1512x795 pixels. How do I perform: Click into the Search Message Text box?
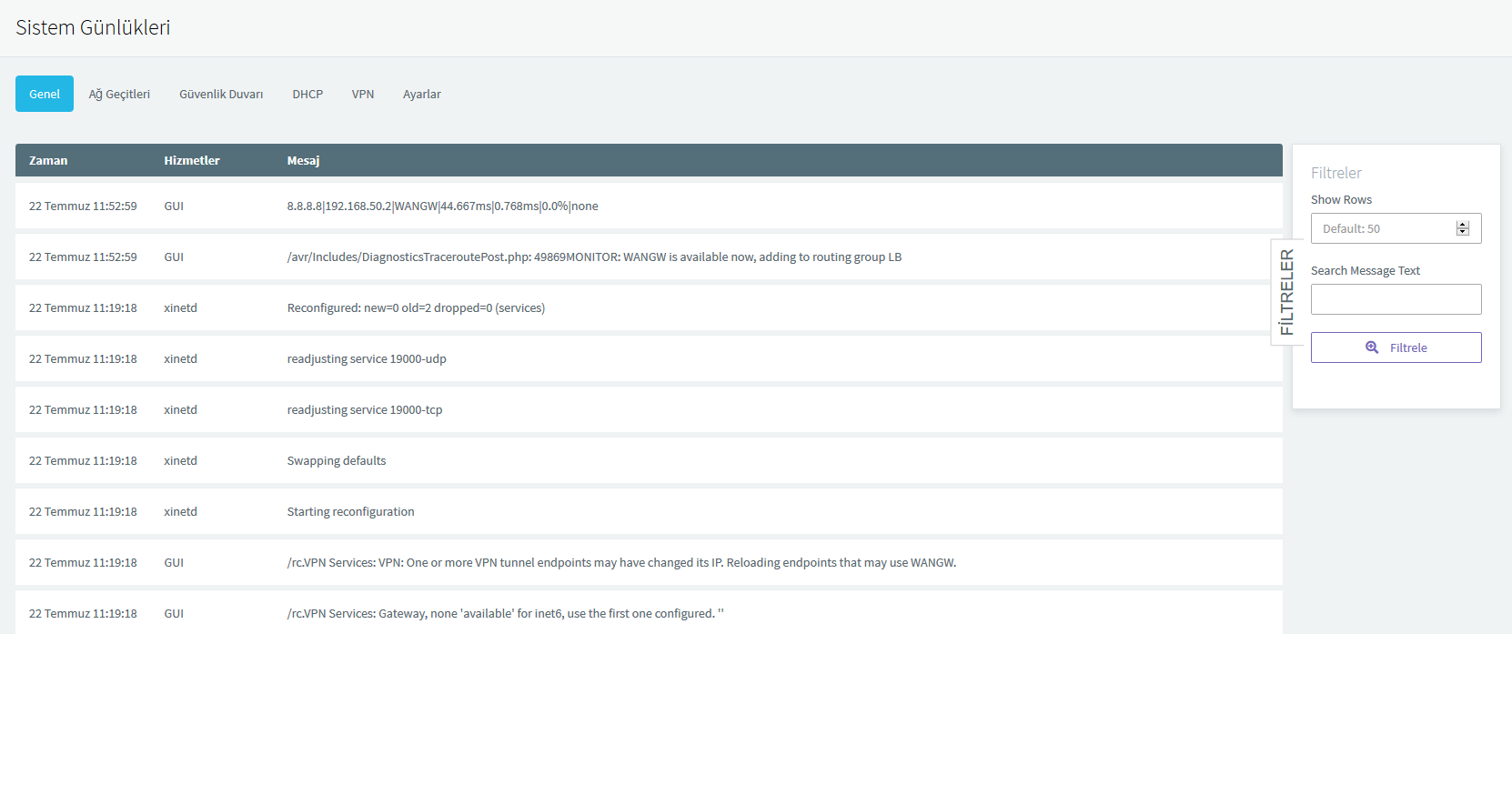pyautogui.click(x=1396, y=299)
